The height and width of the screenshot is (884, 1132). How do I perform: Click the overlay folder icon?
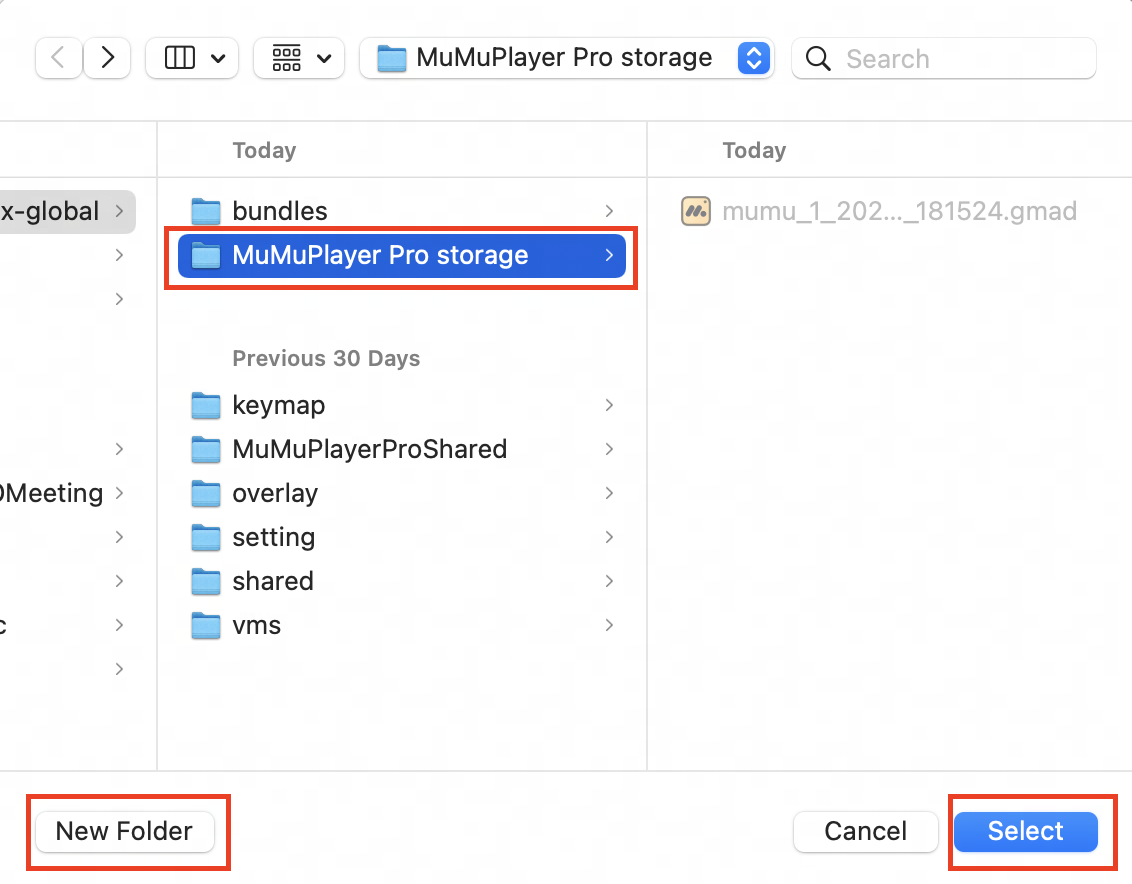click(206, 493)
